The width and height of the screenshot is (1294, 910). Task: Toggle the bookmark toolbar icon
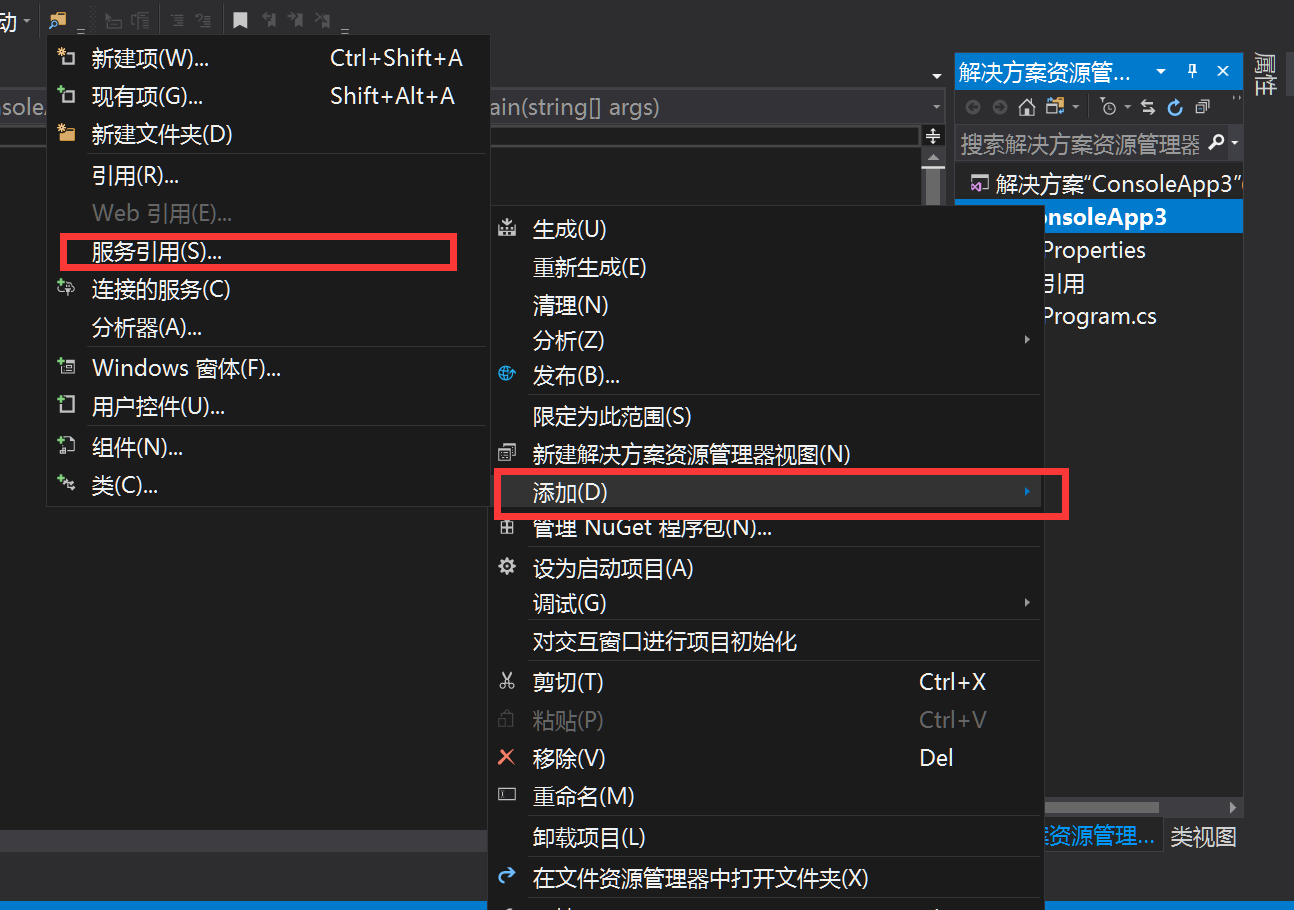[x=240, y=19]
